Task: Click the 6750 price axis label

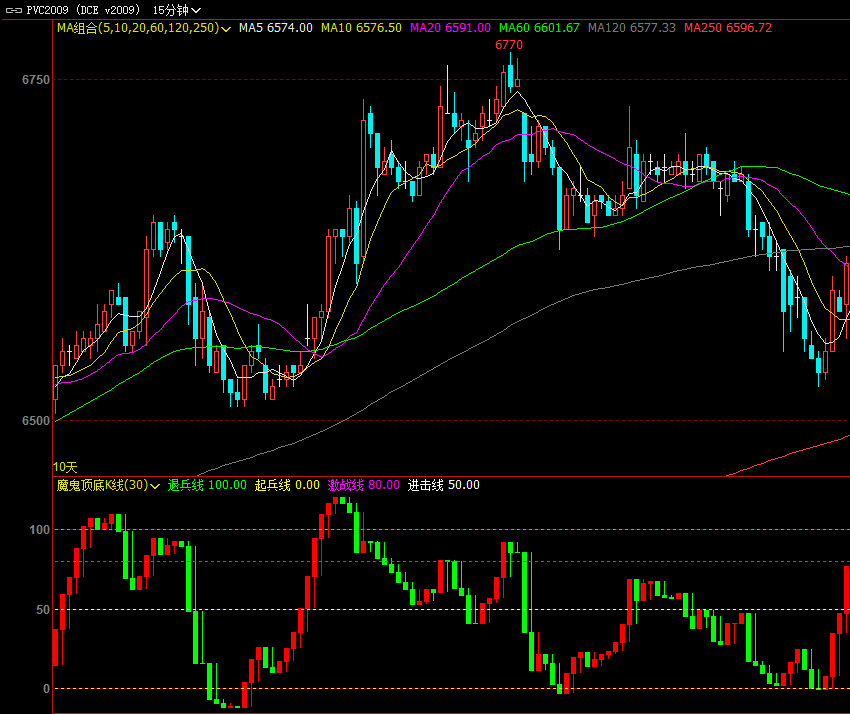Action: coord(36,80)
